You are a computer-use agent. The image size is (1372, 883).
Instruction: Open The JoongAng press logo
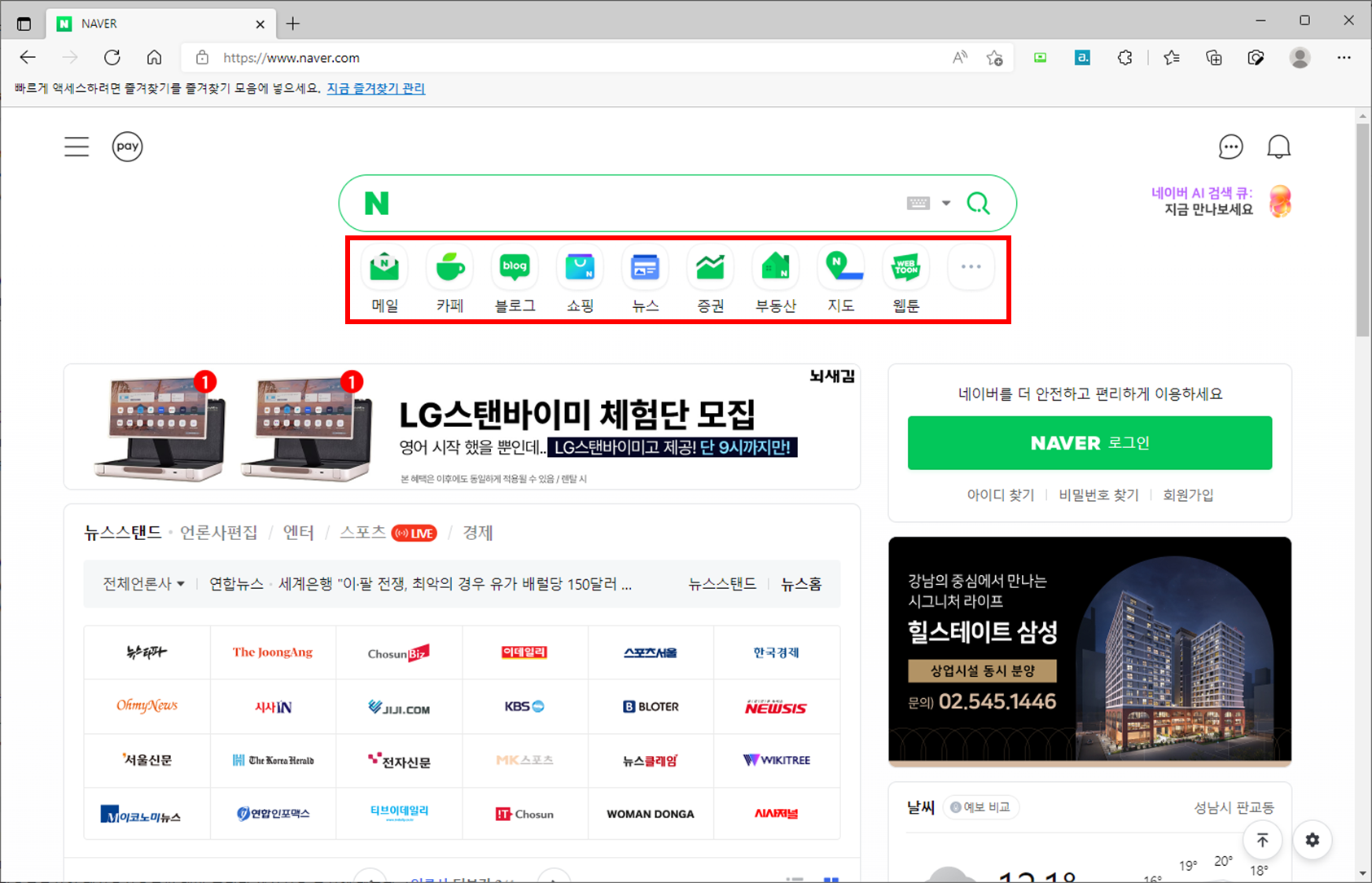pos(273,652)
